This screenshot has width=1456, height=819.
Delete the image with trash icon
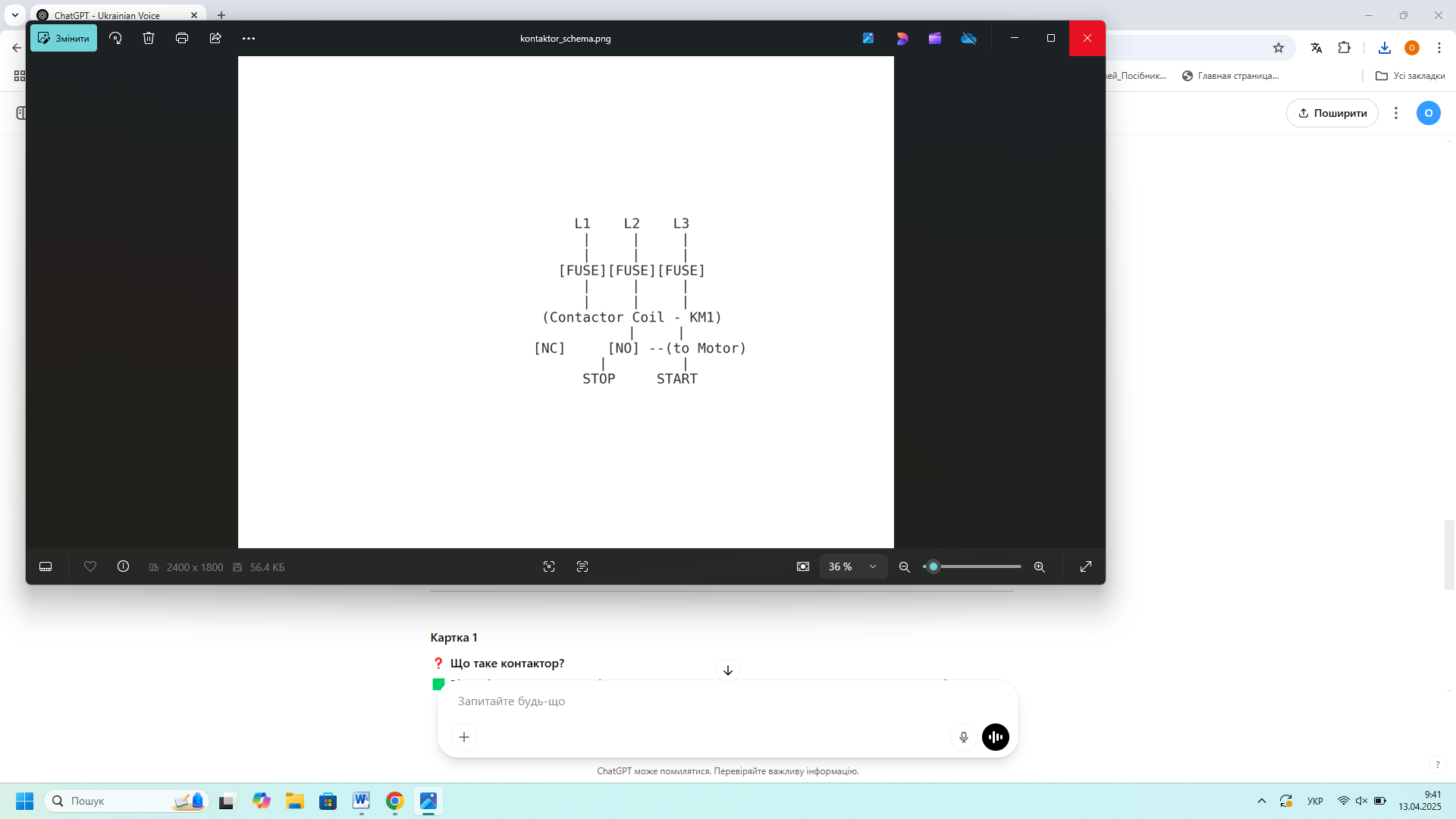pos(149,38)
